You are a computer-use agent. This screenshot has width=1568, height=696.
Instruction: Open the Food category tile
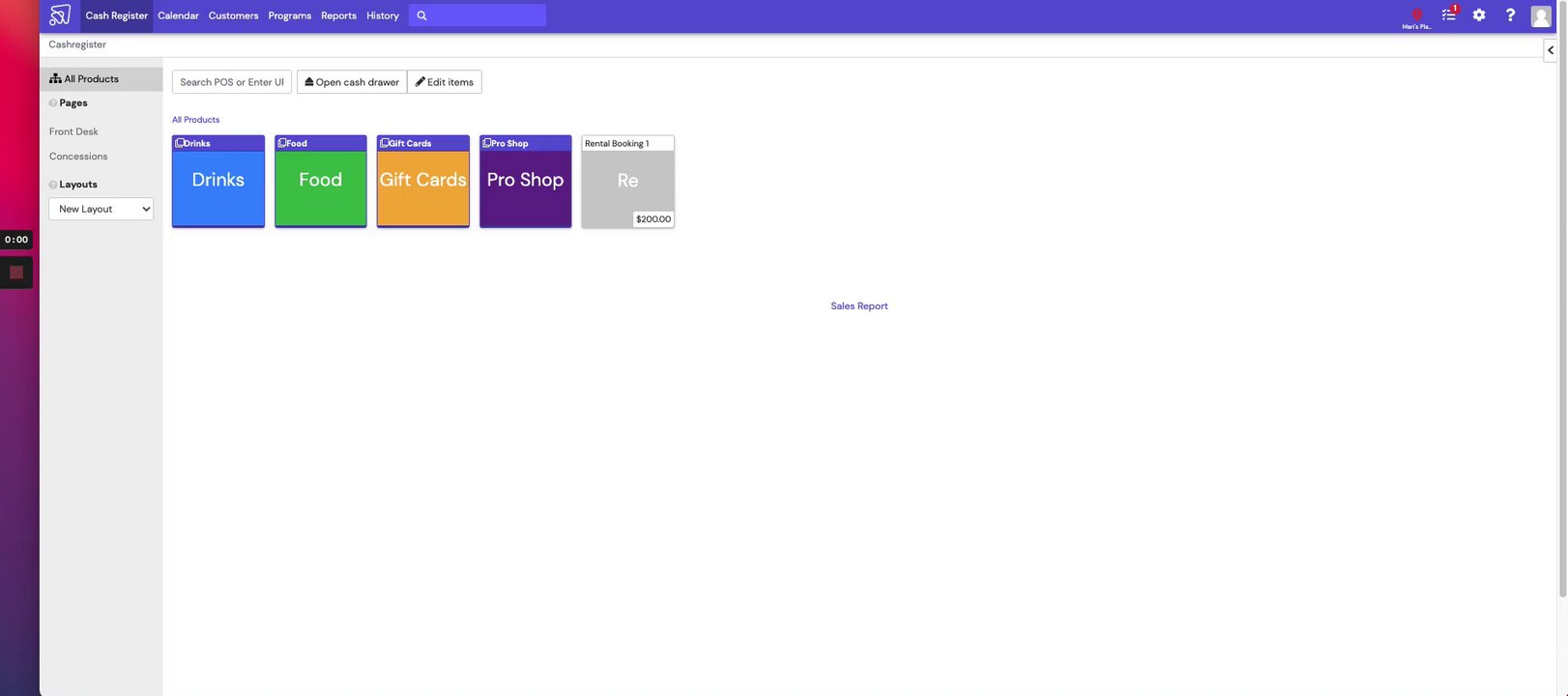[321, 182]
